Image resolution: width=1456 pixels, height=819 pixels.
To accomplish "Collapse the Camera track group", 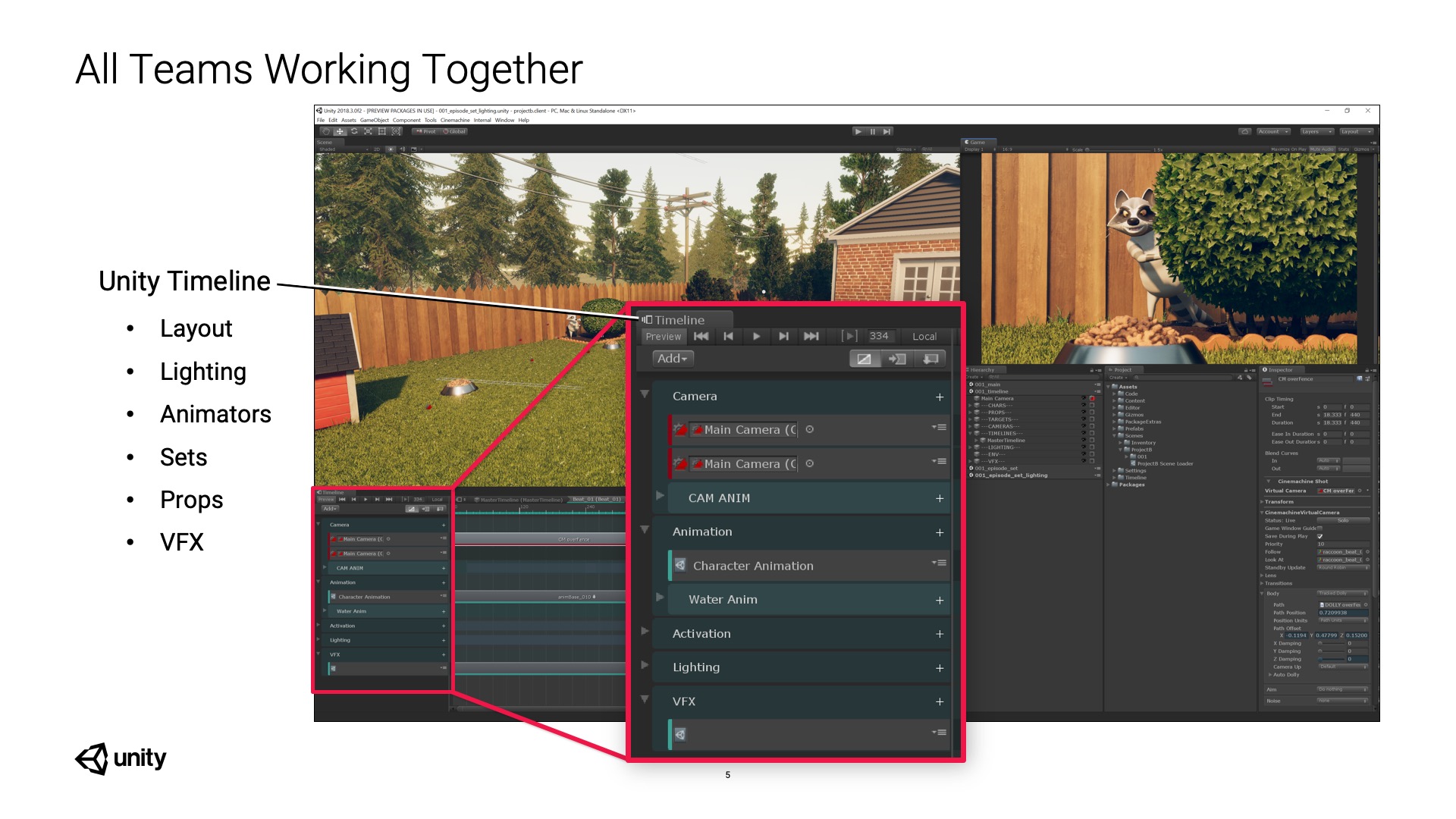I will pyautogui.click(x=645, y=394).
